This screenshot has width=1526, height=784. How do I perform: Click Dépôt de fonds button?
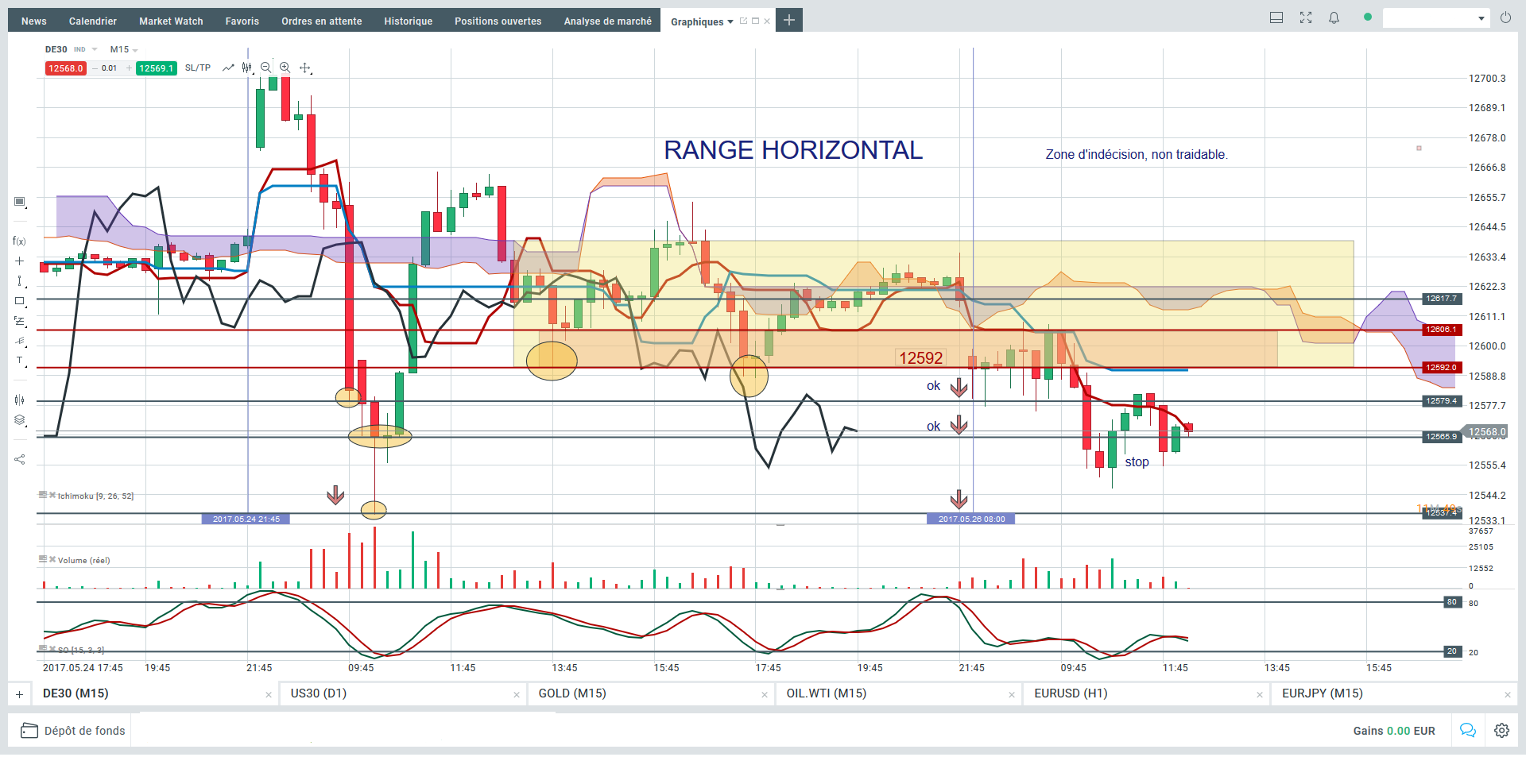[73, 731]
